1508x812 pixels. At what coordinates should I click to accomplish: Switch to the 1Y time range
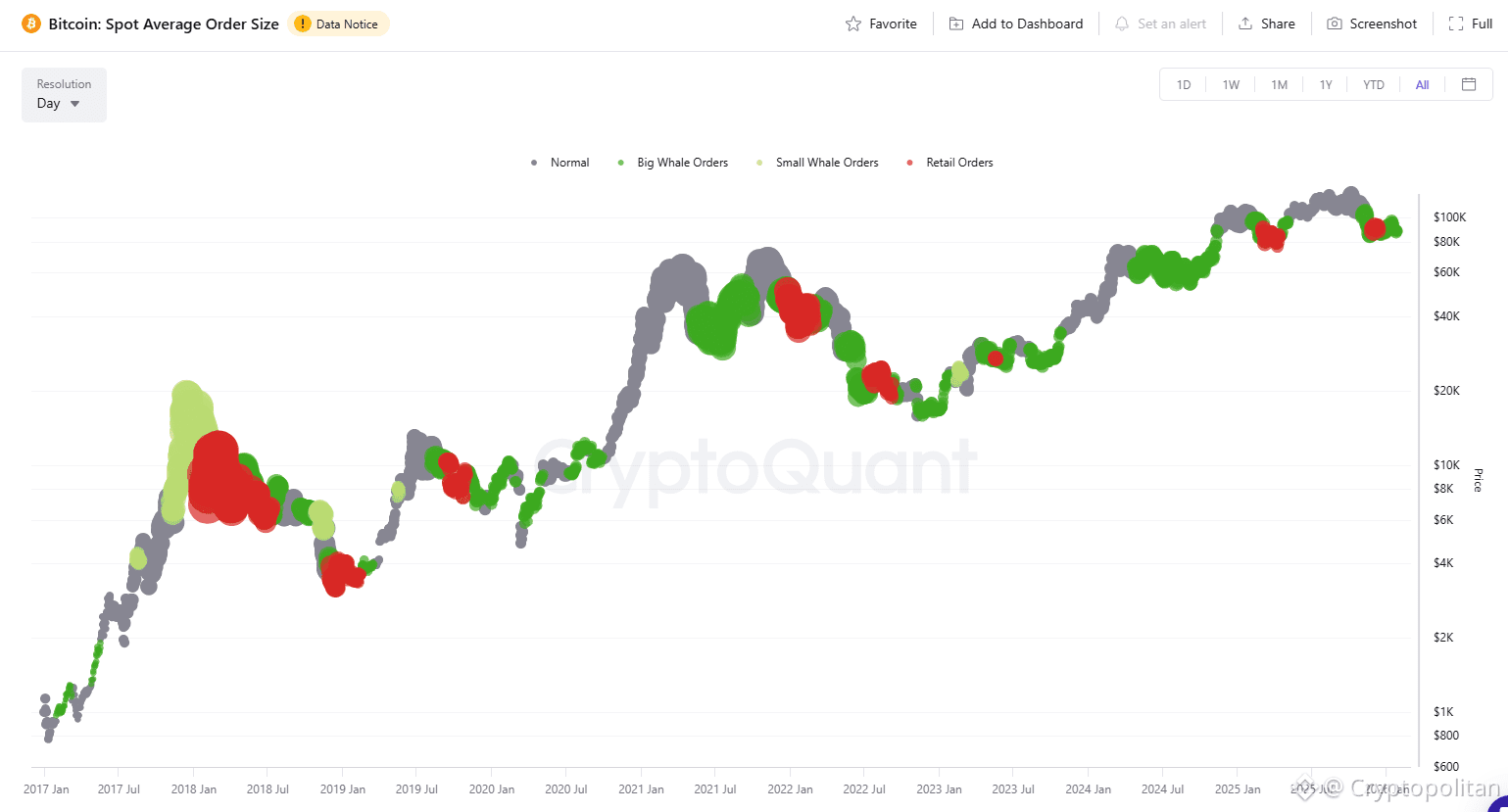[1326, 84]
